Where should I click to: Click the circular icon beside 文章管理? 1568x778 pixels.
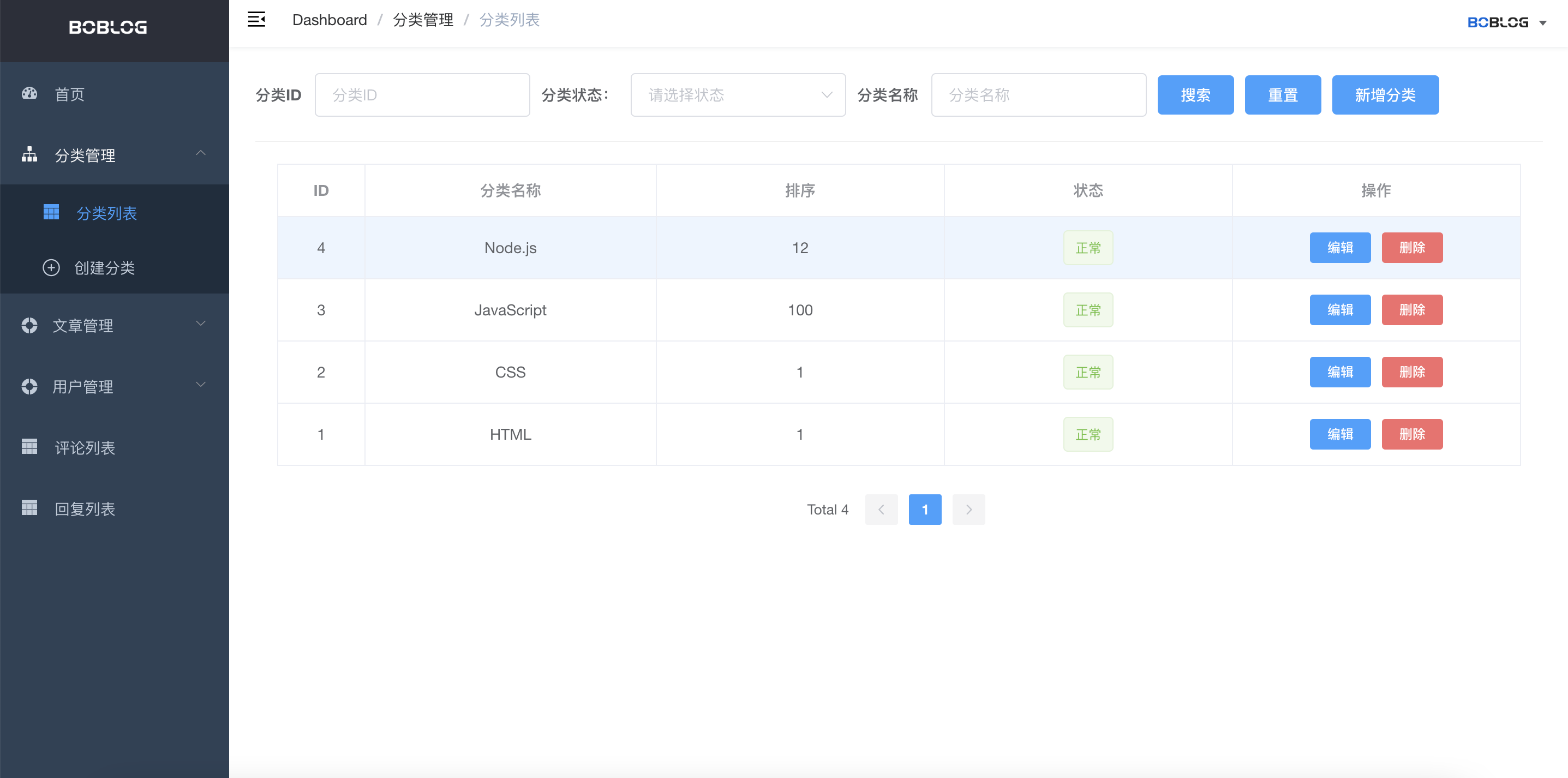(x=29, y=326)
